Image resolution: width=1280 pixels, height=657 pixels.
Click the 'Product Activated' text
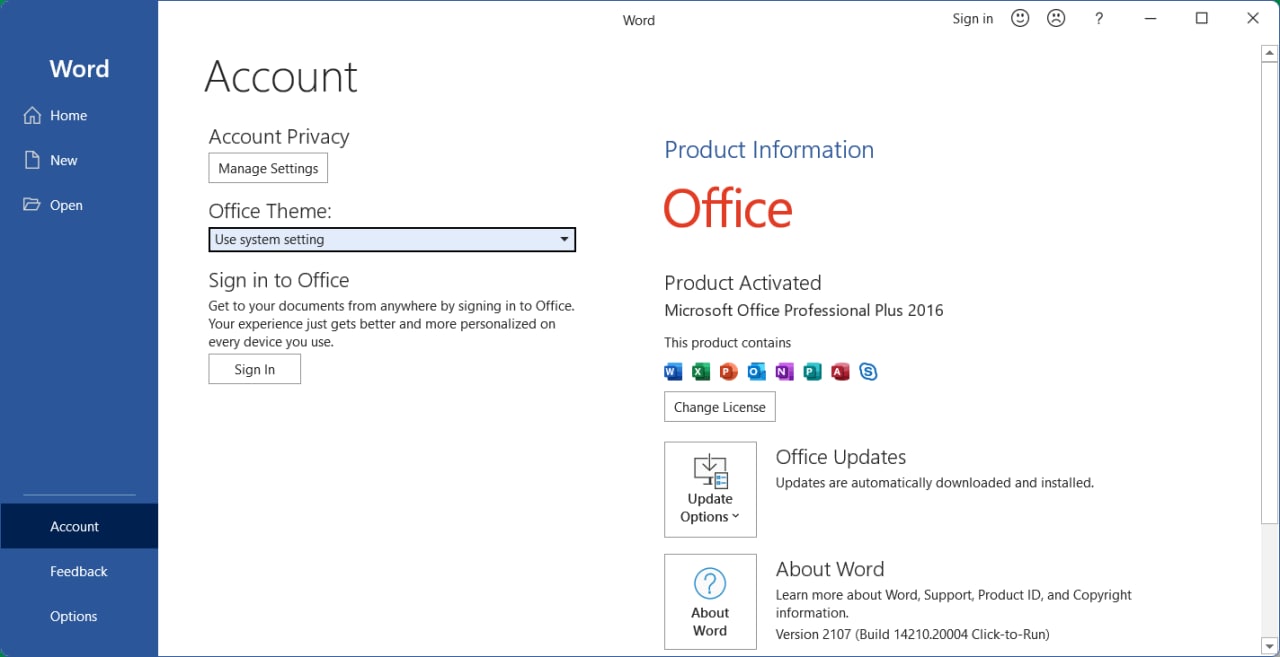tap(743, 283)
